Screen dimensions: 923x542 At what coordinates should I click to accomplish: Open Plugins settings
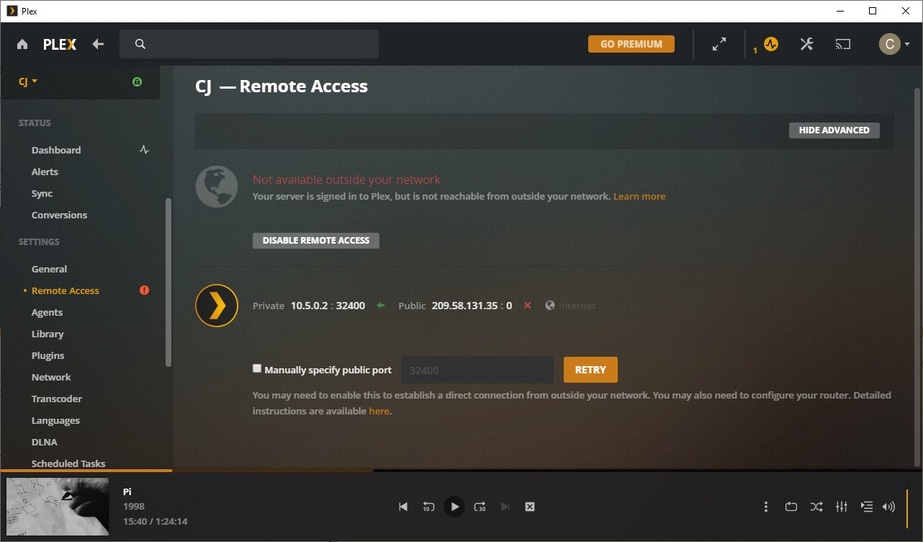48,355
